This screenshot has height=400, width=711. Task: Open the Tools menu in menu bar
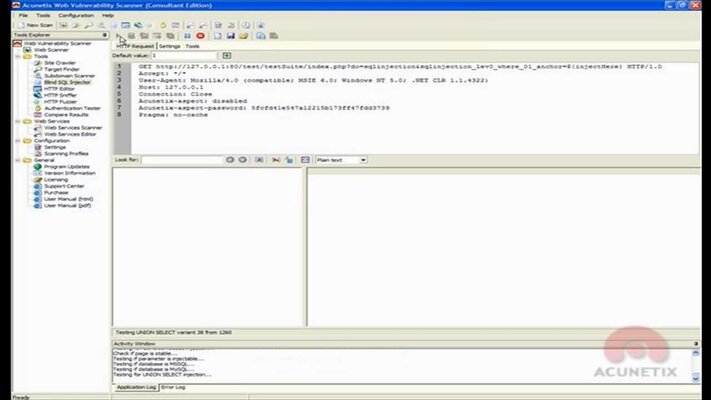pyautogui.click(x=43, y=15)
